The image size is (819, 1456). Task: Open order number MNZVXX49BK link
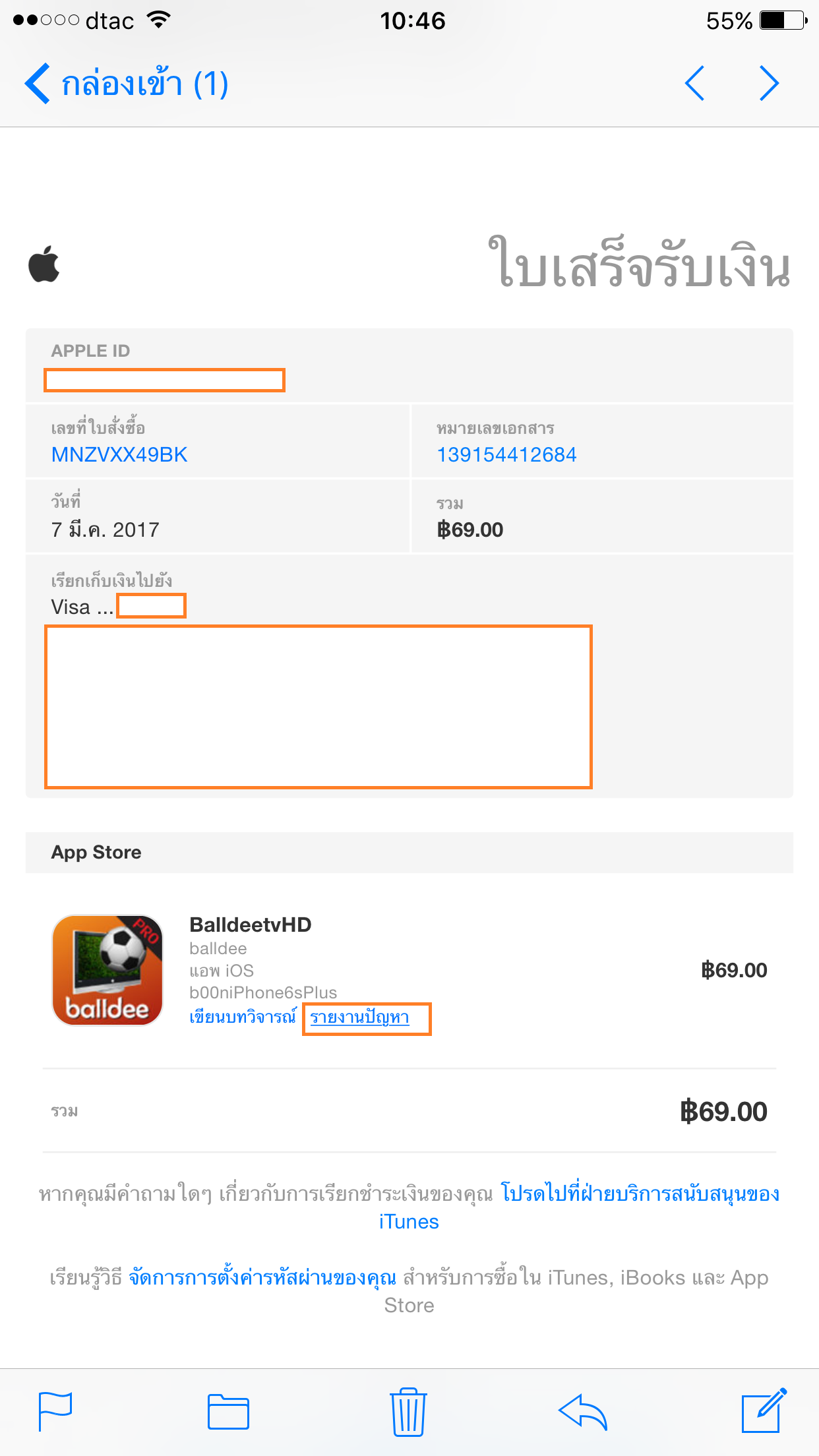pyautogui.click(x=119, y=455)
